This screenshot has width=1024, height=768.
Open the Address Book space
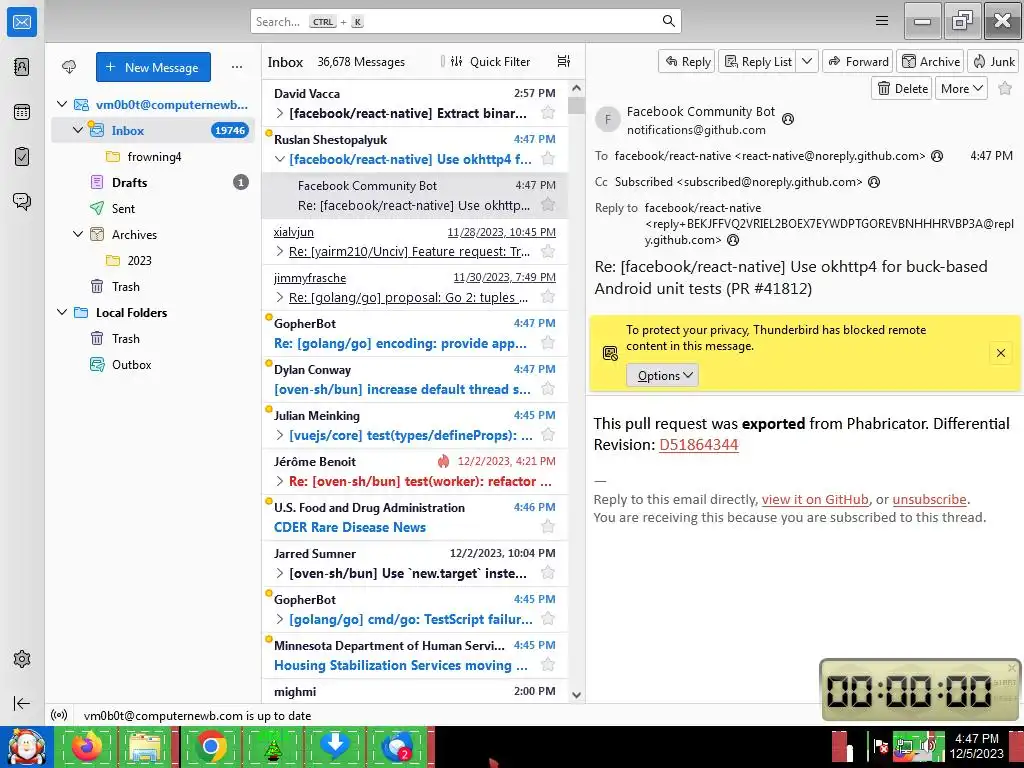[x=22, y=67]
